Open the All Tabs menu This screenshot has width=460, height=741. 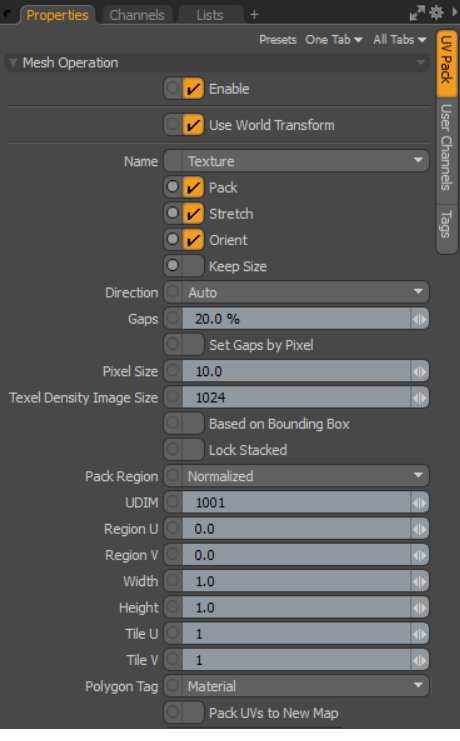click(399, 40)
